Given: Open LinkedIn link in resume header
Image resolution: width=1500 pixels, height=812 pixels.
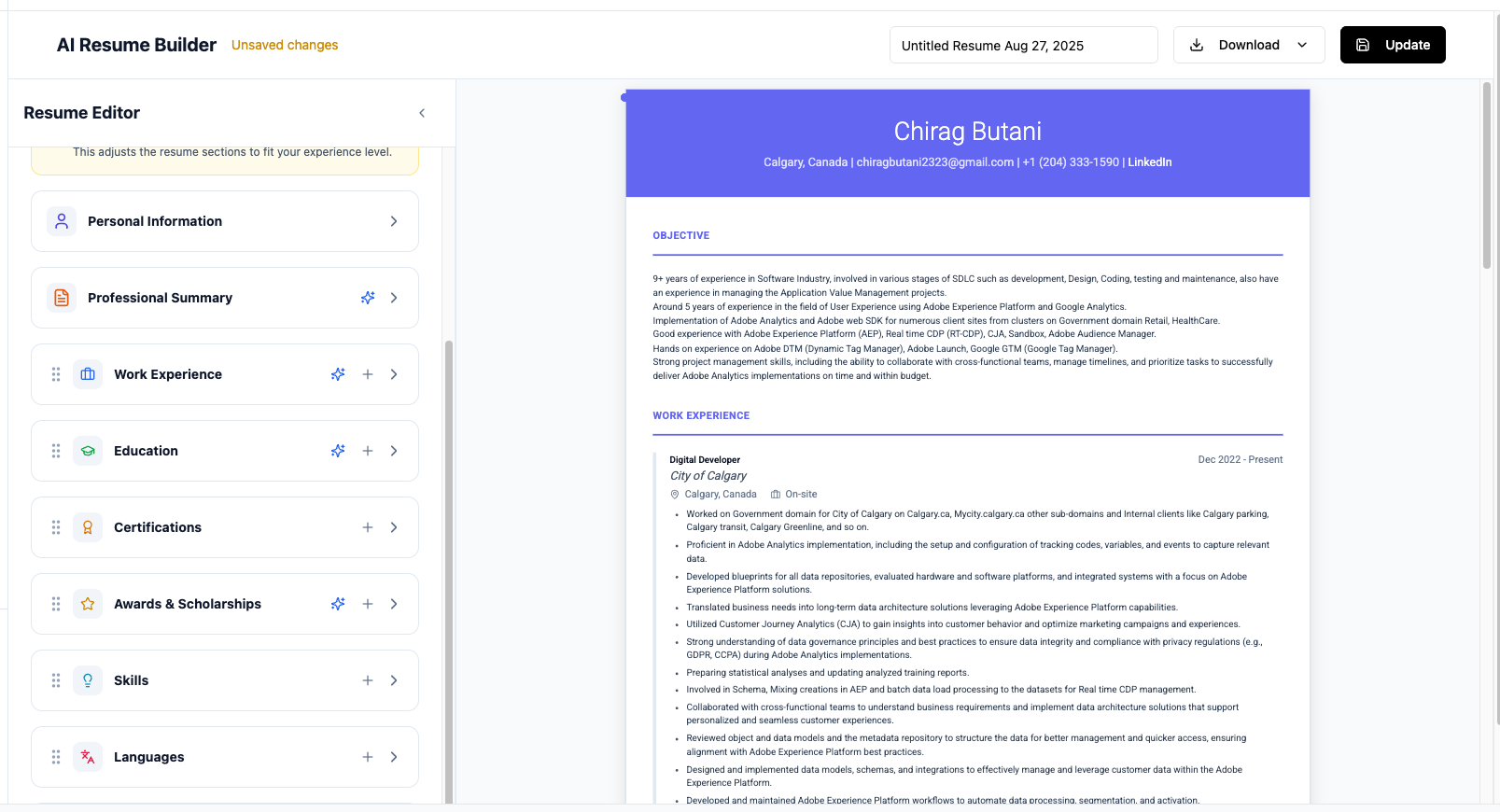Looking at the screenshot, I should click(x=1149, y=162).
